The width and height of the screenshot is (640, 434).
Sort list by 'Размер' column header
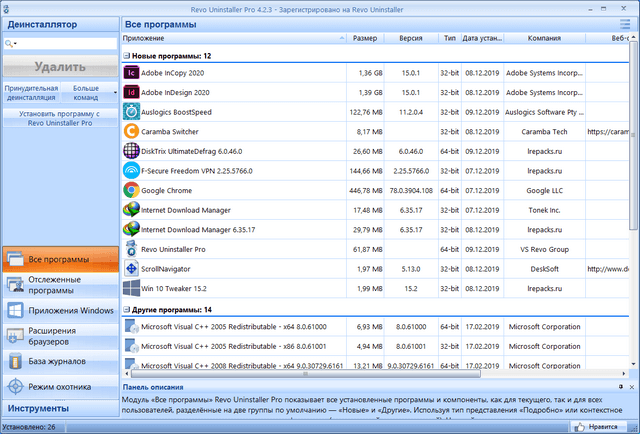coord(365,39)
